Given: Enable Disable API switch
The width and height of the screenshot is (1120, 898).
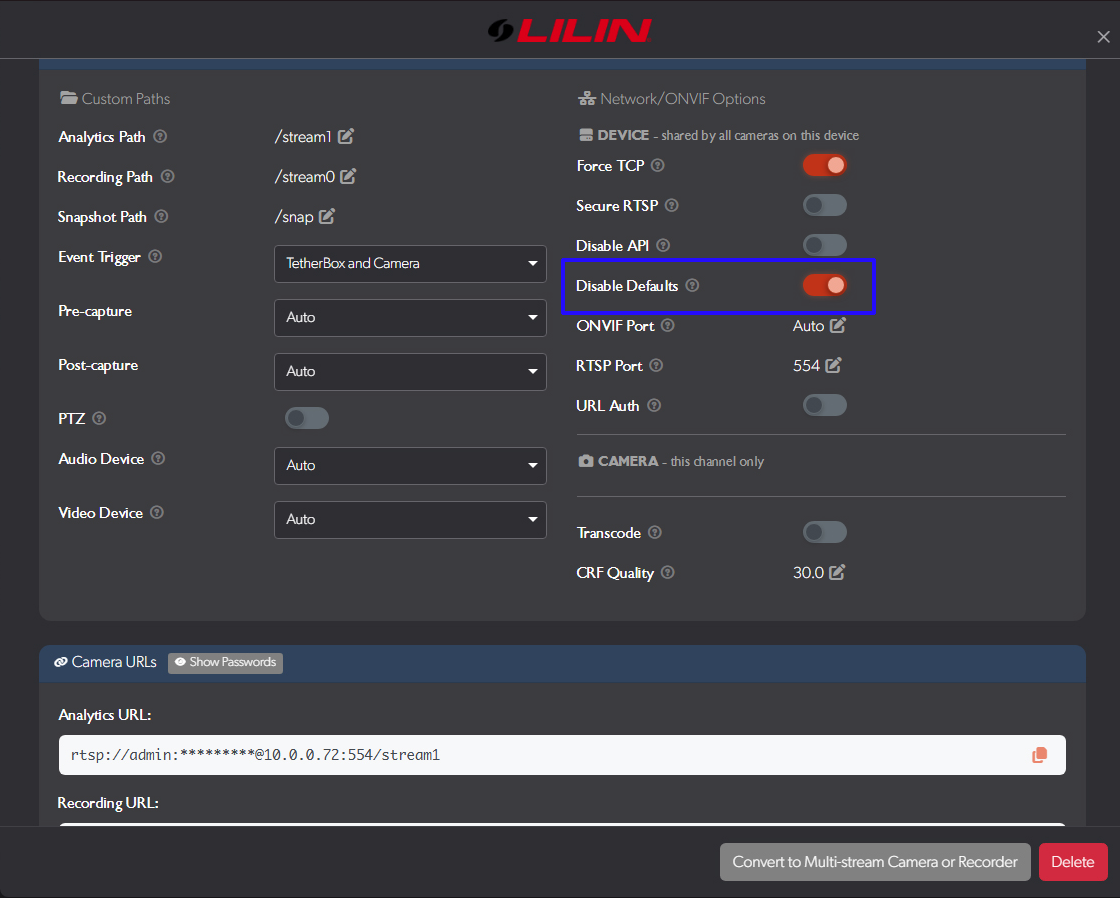Looking at the screenshot, I should click(x=824, y=245).
